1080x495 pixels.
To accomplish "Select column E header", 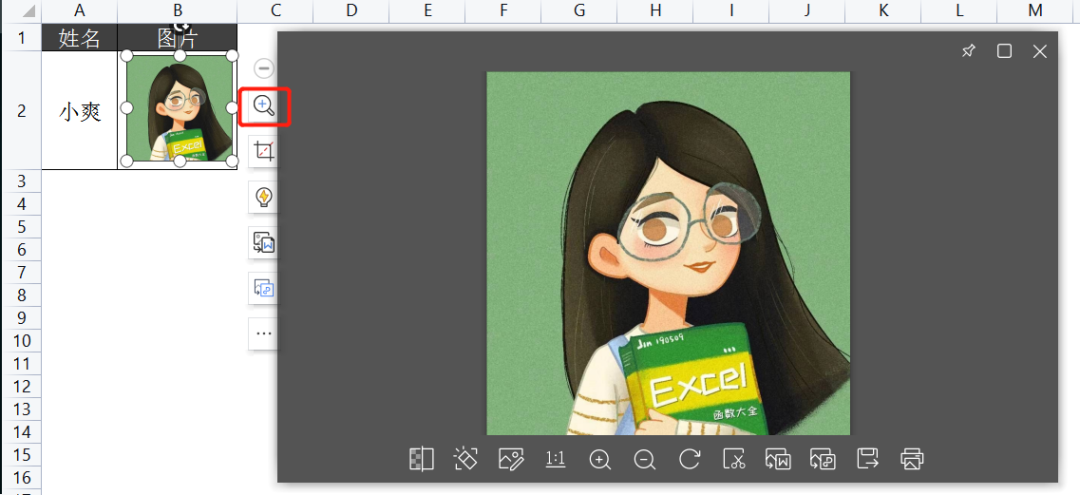I will [x=427, y=10].
